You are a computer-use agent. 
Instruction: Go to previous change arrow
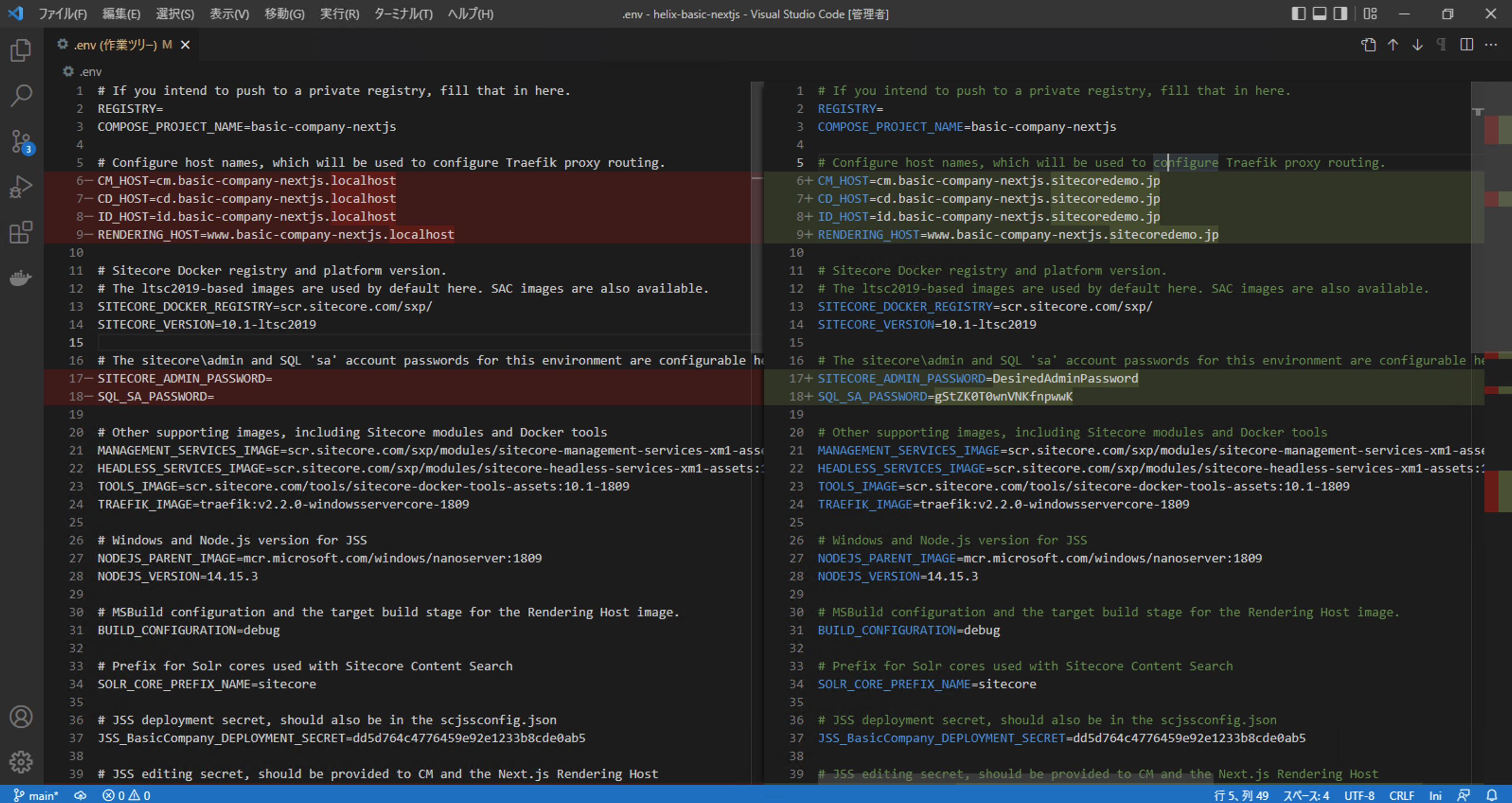tap(1393, 45)
